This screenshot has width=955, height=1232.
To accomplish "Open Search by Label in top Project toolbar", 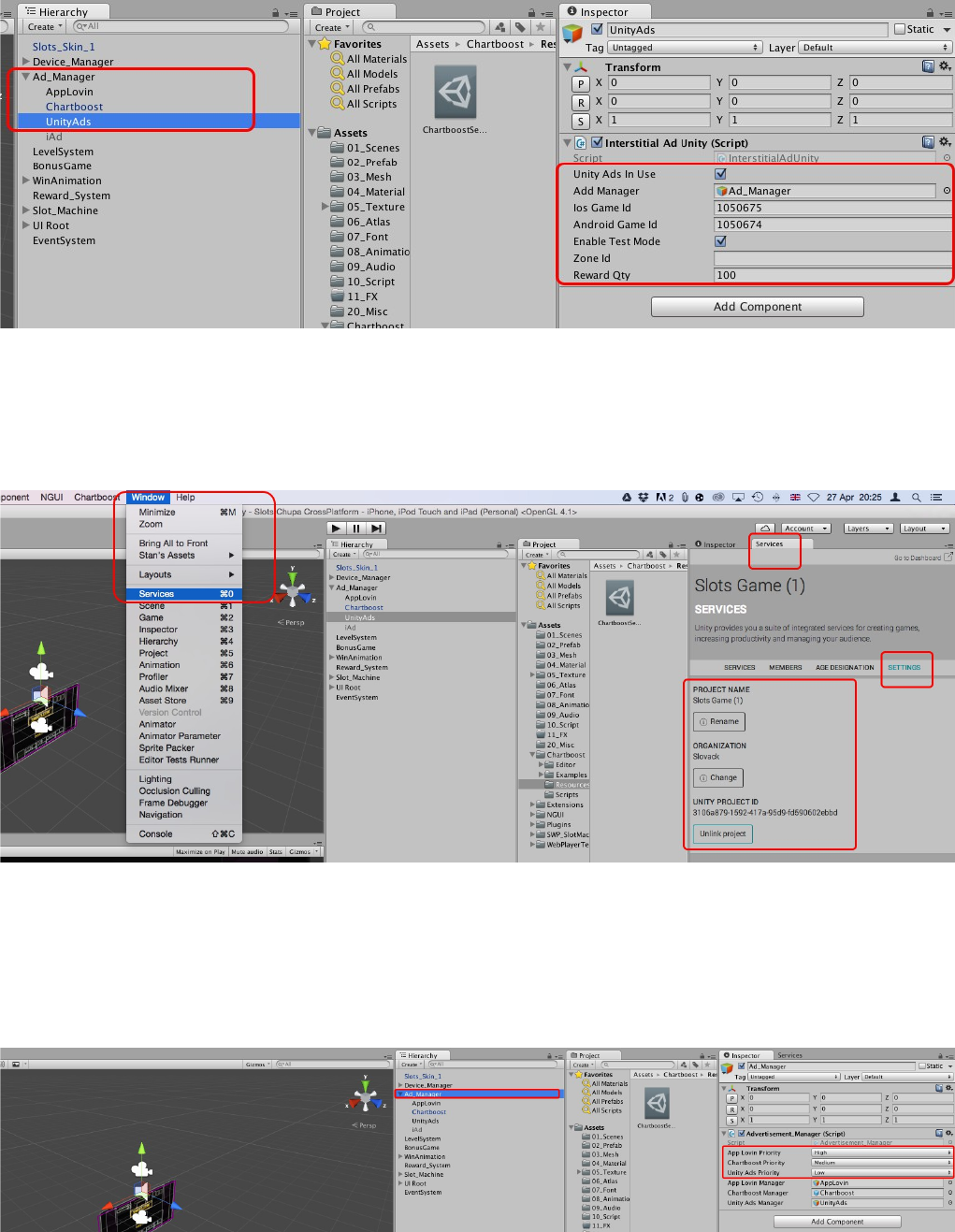I will click(x=520, y=27).
